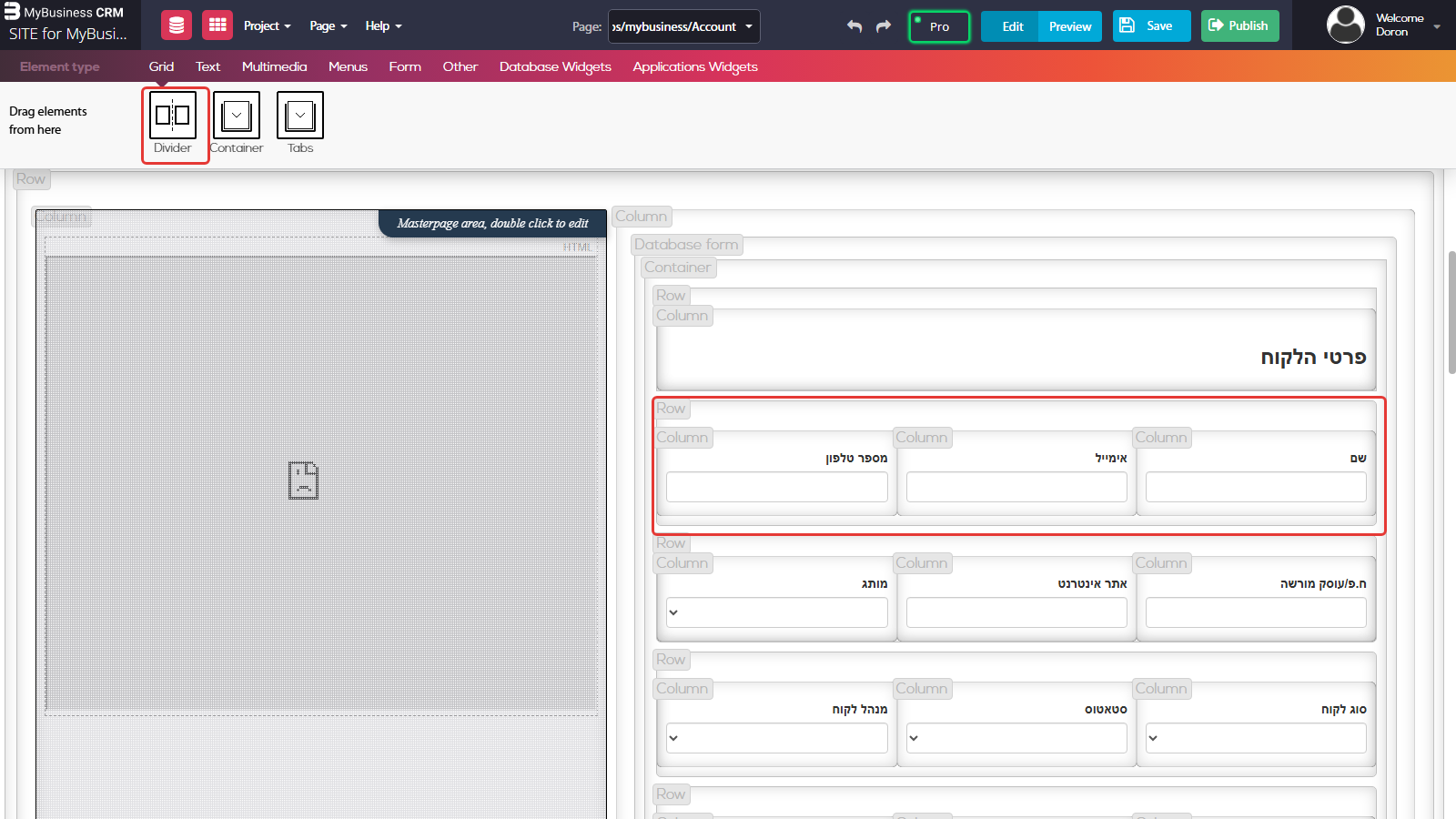Switch to the Form element tab
The height and width of the screenshot is (819, 1456).
click(405, 66)
